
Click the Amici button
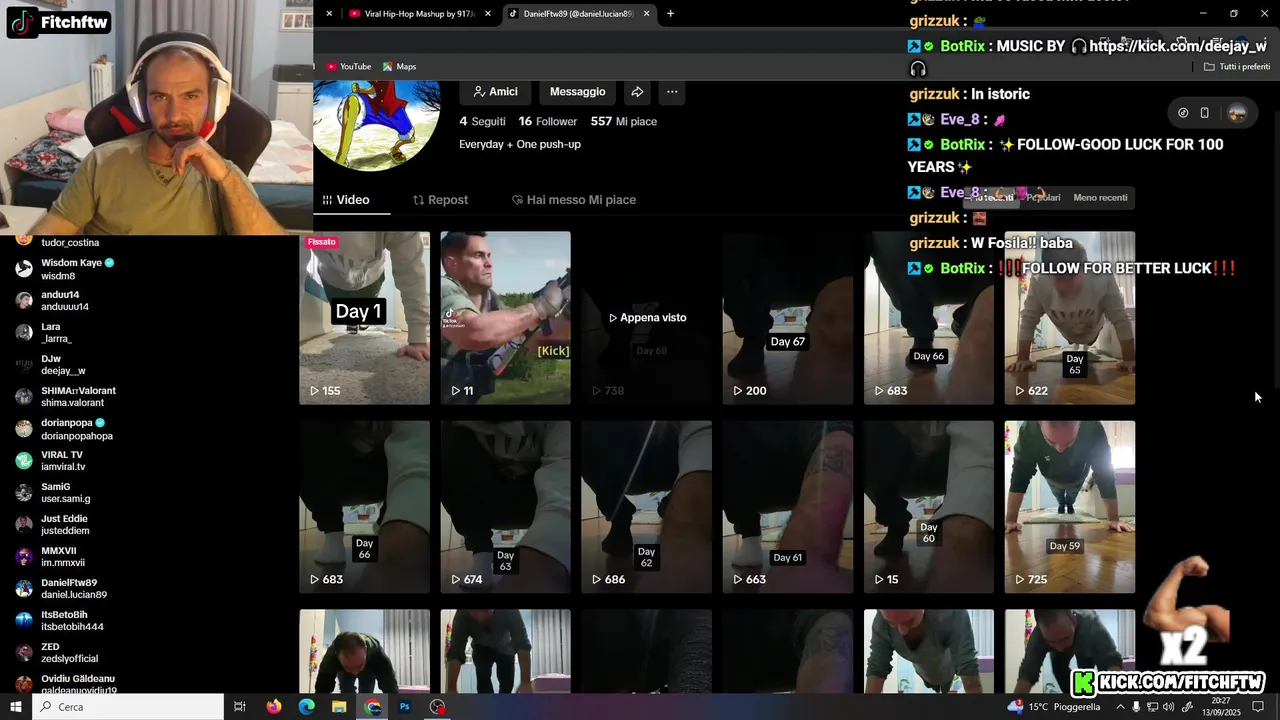click(x=495, y=92)
